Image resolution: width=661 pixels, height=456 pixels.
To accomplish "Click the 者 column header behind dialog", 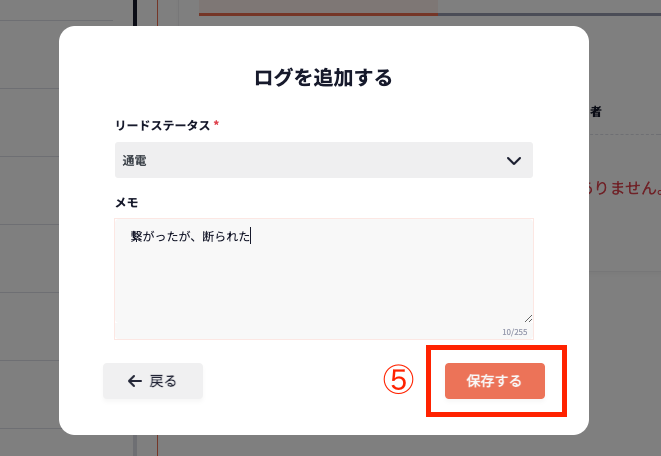I will [595, 112].
